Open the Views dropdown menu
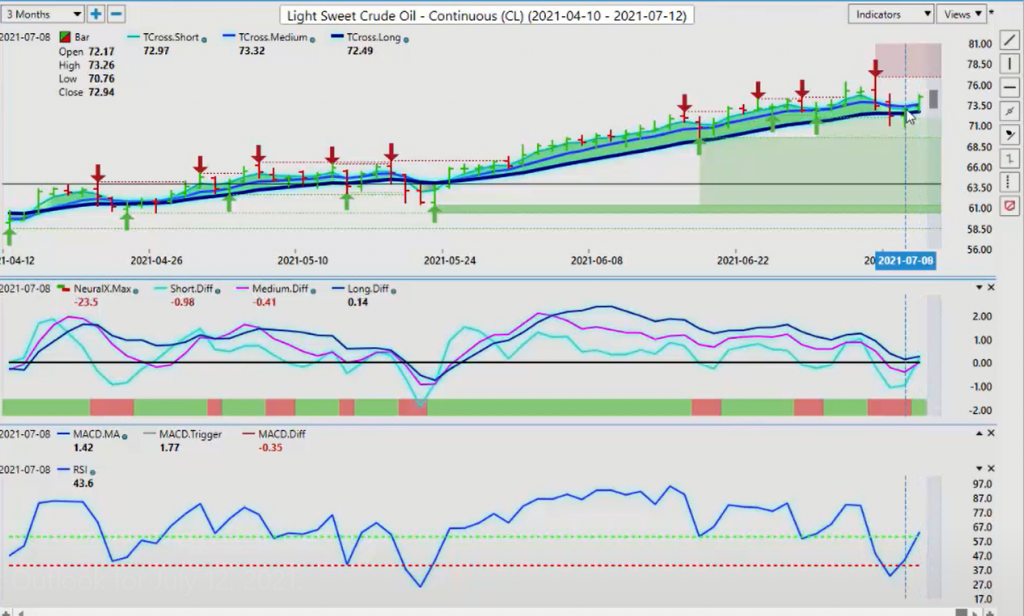Image resolution: width=1024 pixels, height=616 pixels. pyautogui.click(x=961, y=14)
